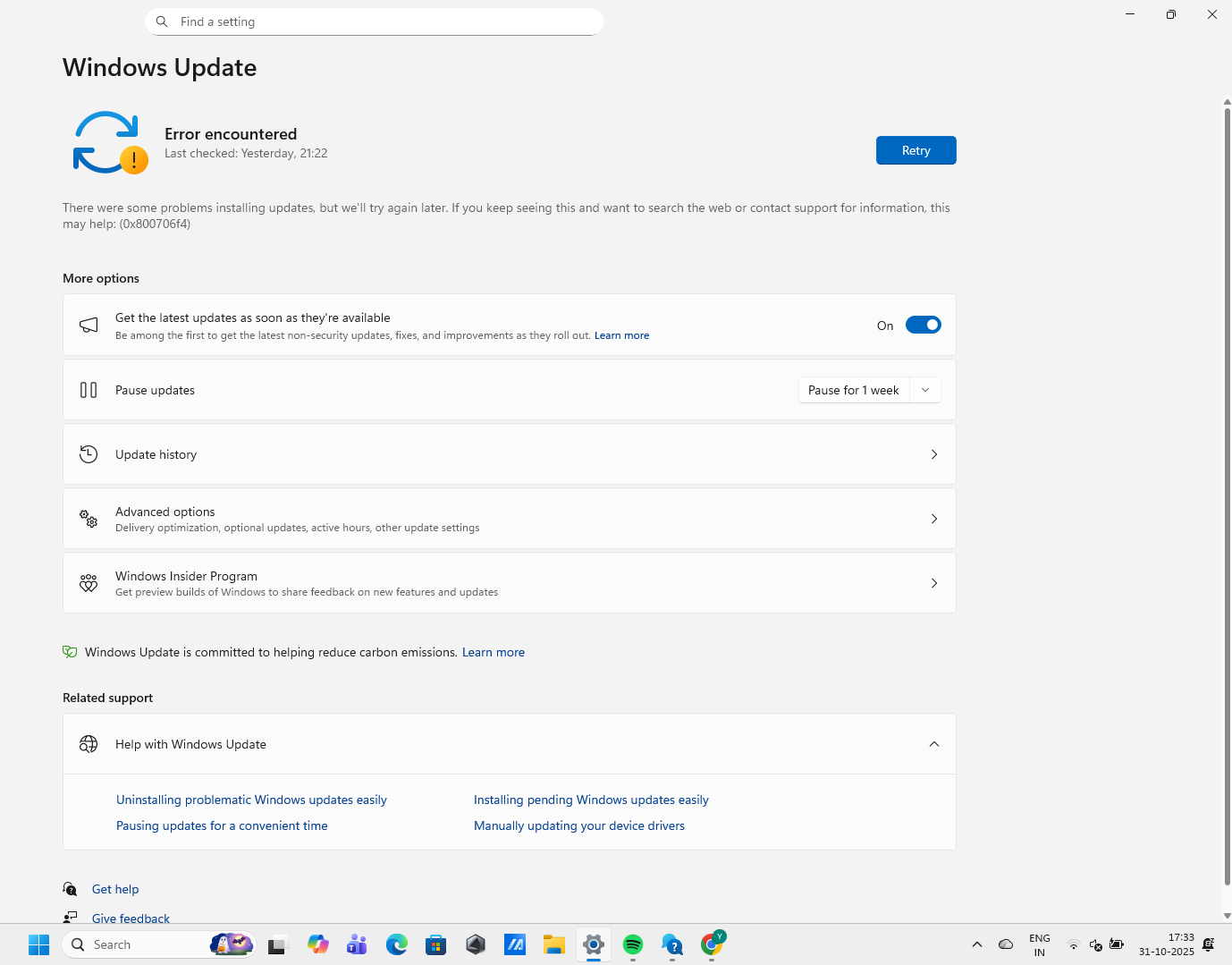Click Pause for 1 week button
The image size is (1232, 965).
[854, 390]
